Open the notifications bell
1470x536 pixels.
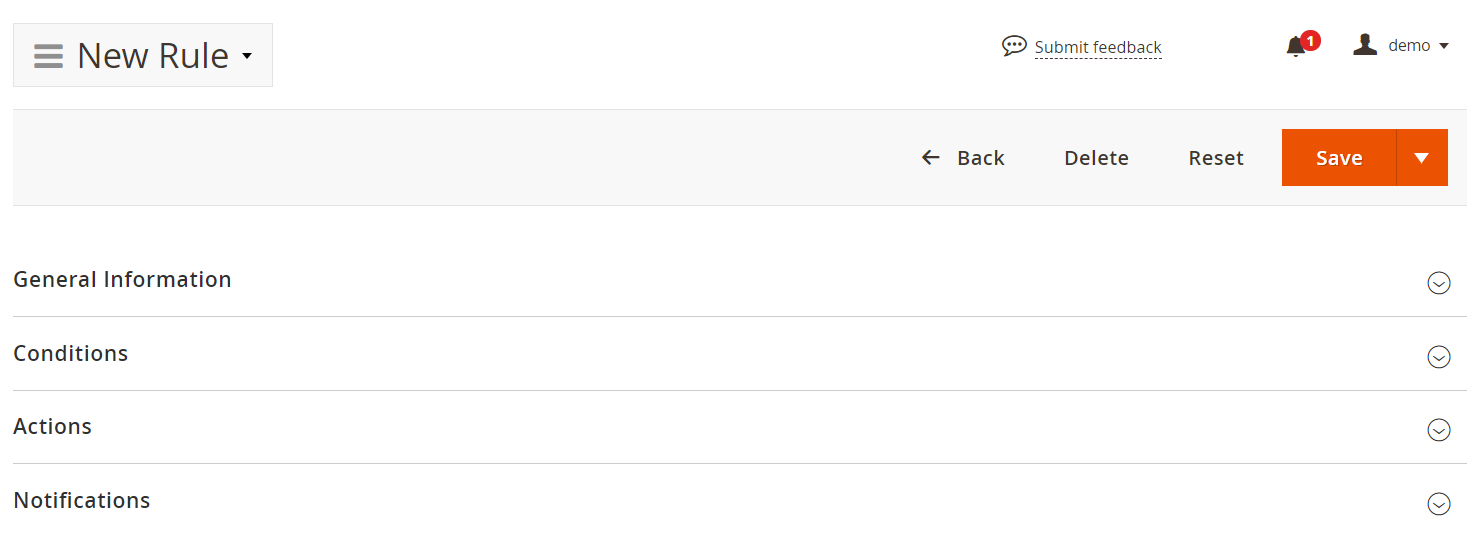click(x=1295, y=47)
